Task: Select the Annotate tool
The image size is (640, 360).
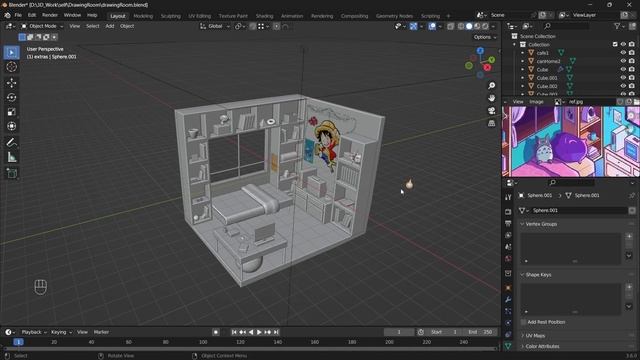Action: (x=11, y=142)
